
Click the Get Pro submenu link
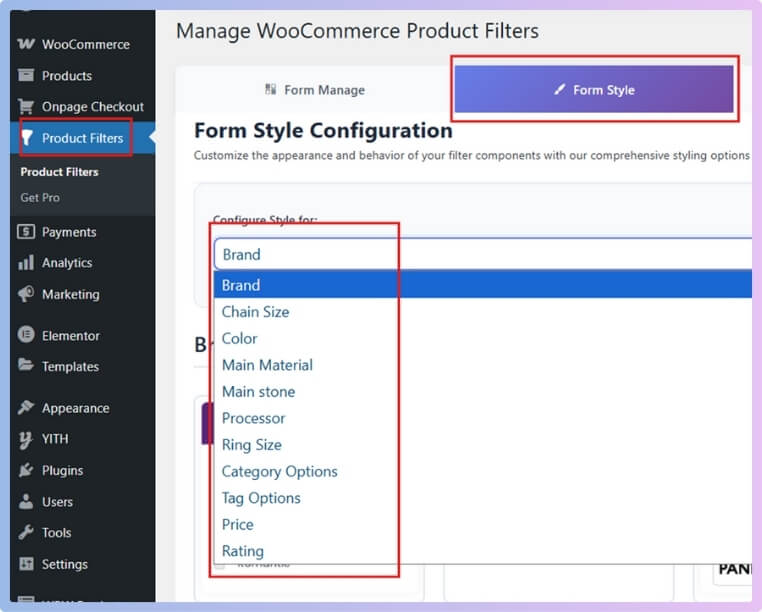pos(40,197)
